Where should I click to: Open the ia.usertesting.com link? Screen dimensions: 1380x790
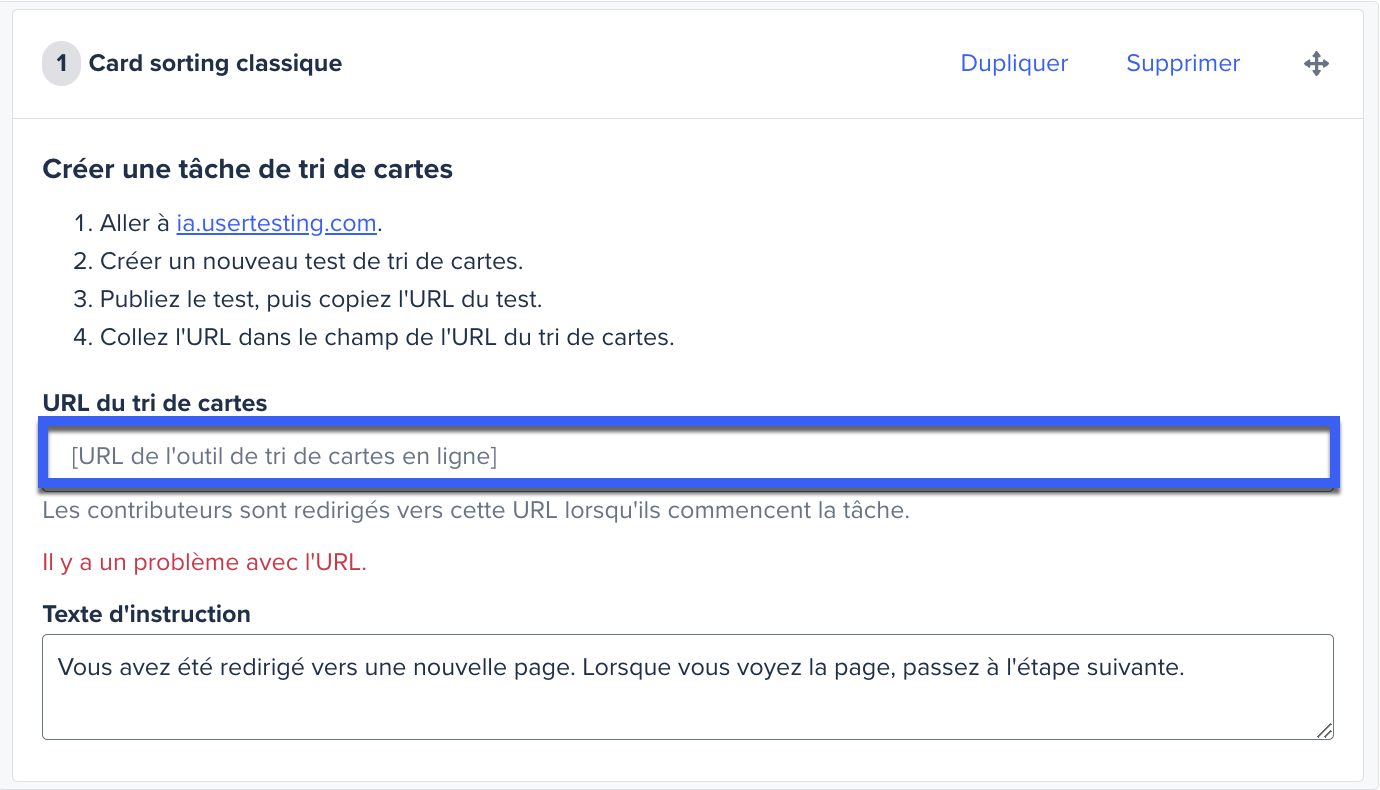[x=276, y=223]
